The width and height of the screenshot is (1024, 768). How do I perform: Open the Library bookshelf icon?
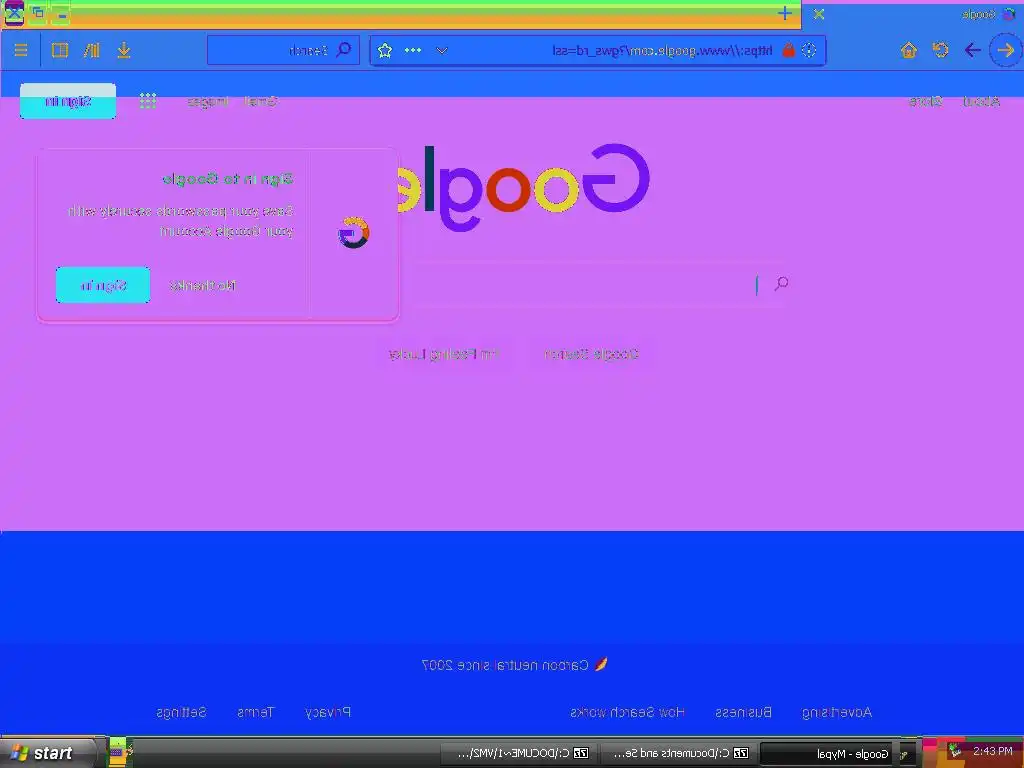tap(91, 50)
